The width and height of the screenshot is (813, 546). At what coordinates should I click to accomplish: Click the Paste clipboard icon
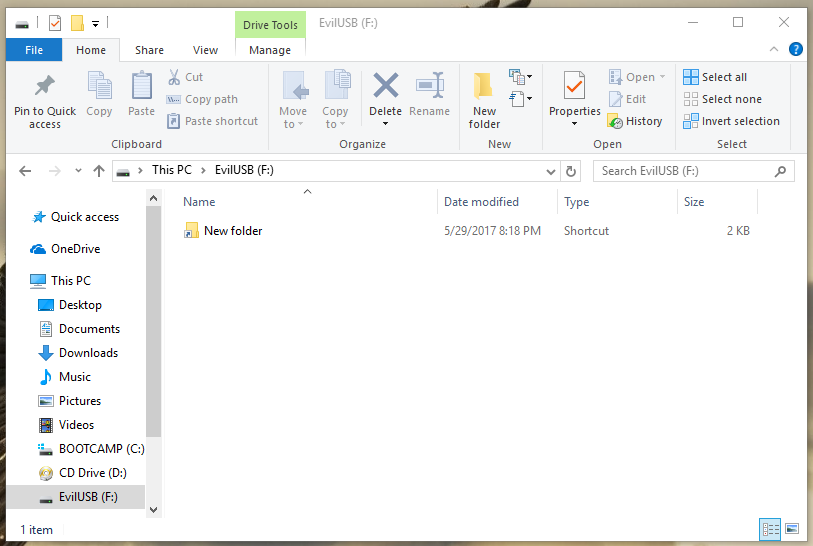pos(141,86)
